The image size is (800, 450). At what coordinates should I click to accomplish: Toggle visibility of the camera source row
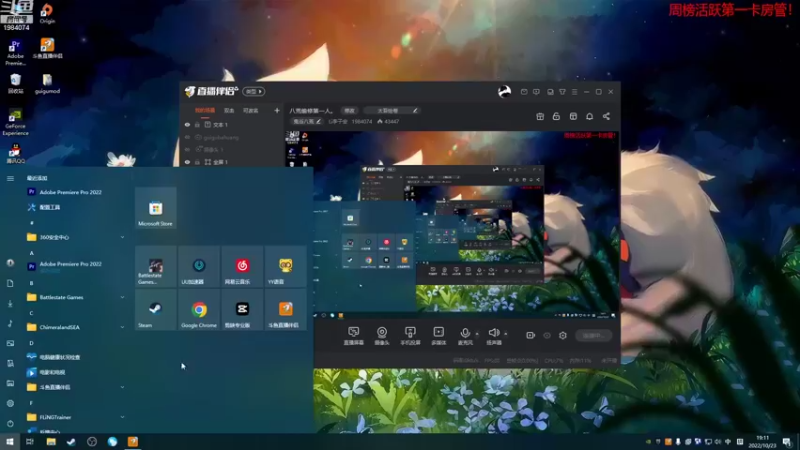(x=187, y=149)
